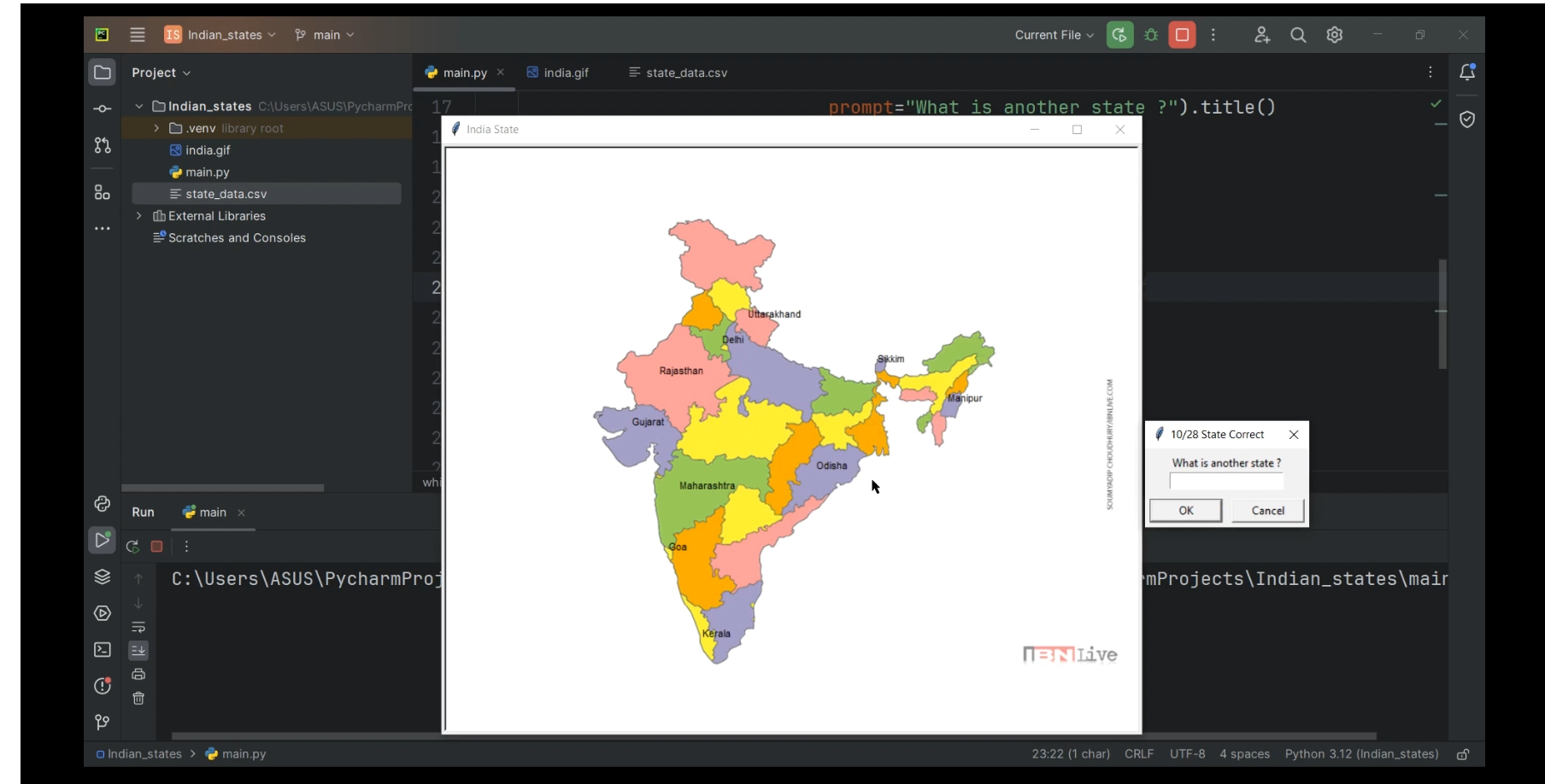The height and width of the screenshot is (784, 1545).
Task: Switch to state_data.csv editor tab
Action: (x=679, y=73)
